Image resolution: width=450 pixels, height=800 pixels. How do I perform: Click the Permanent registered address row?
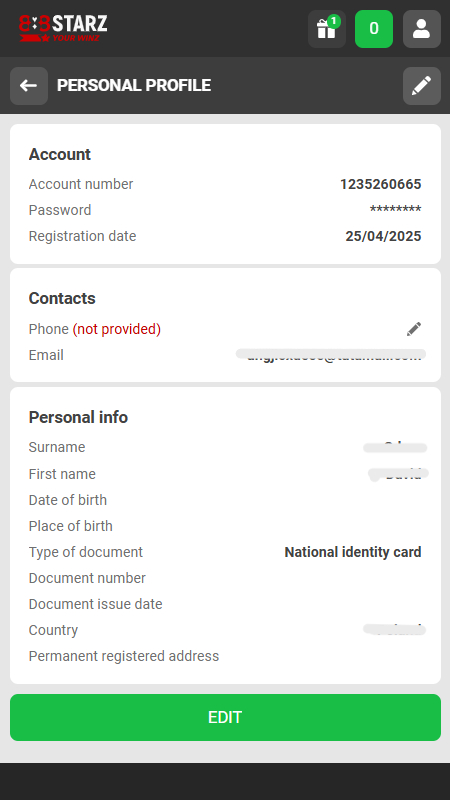(225, 656)
